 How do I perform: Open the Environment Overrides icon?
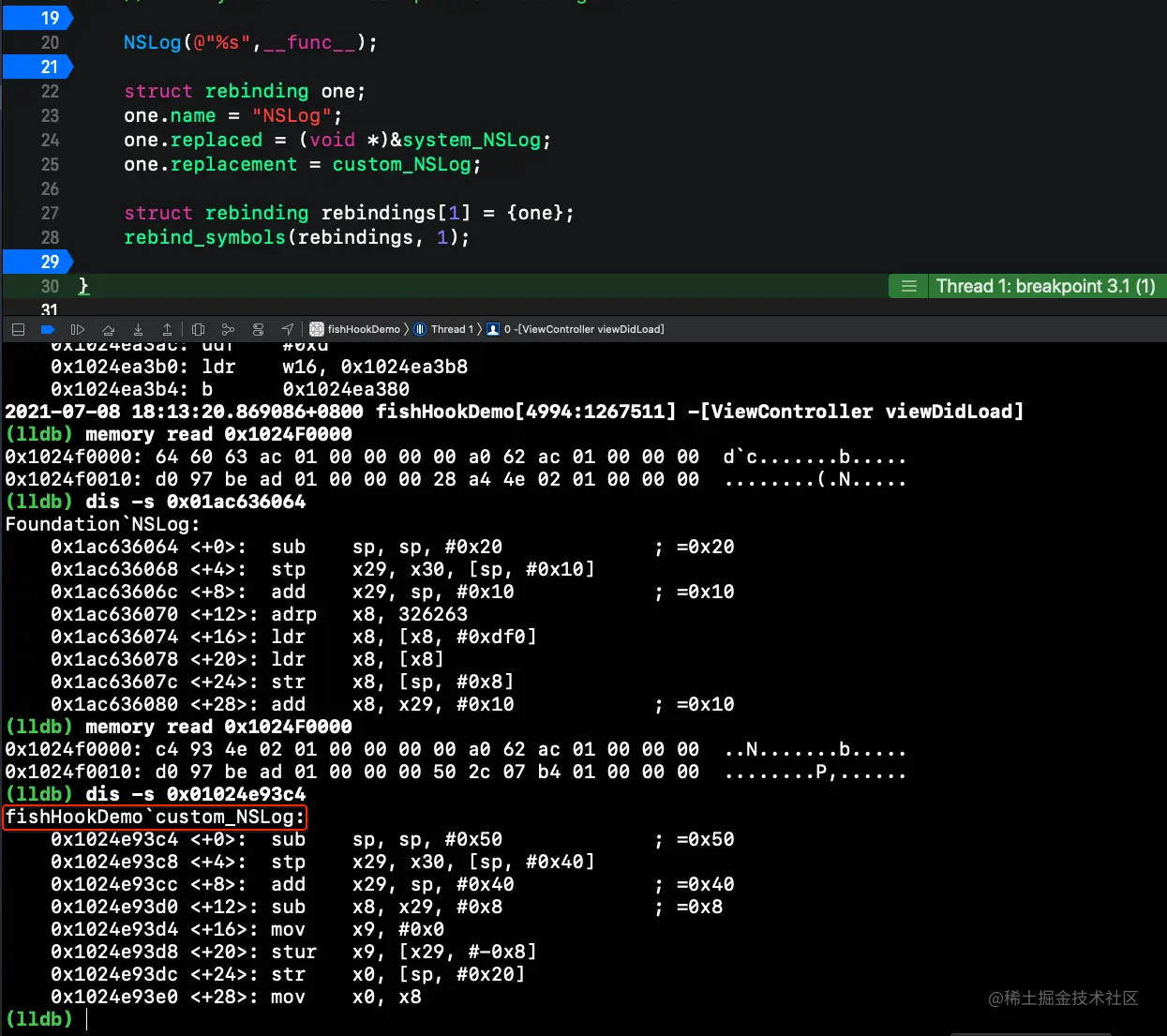coord(258,329)
